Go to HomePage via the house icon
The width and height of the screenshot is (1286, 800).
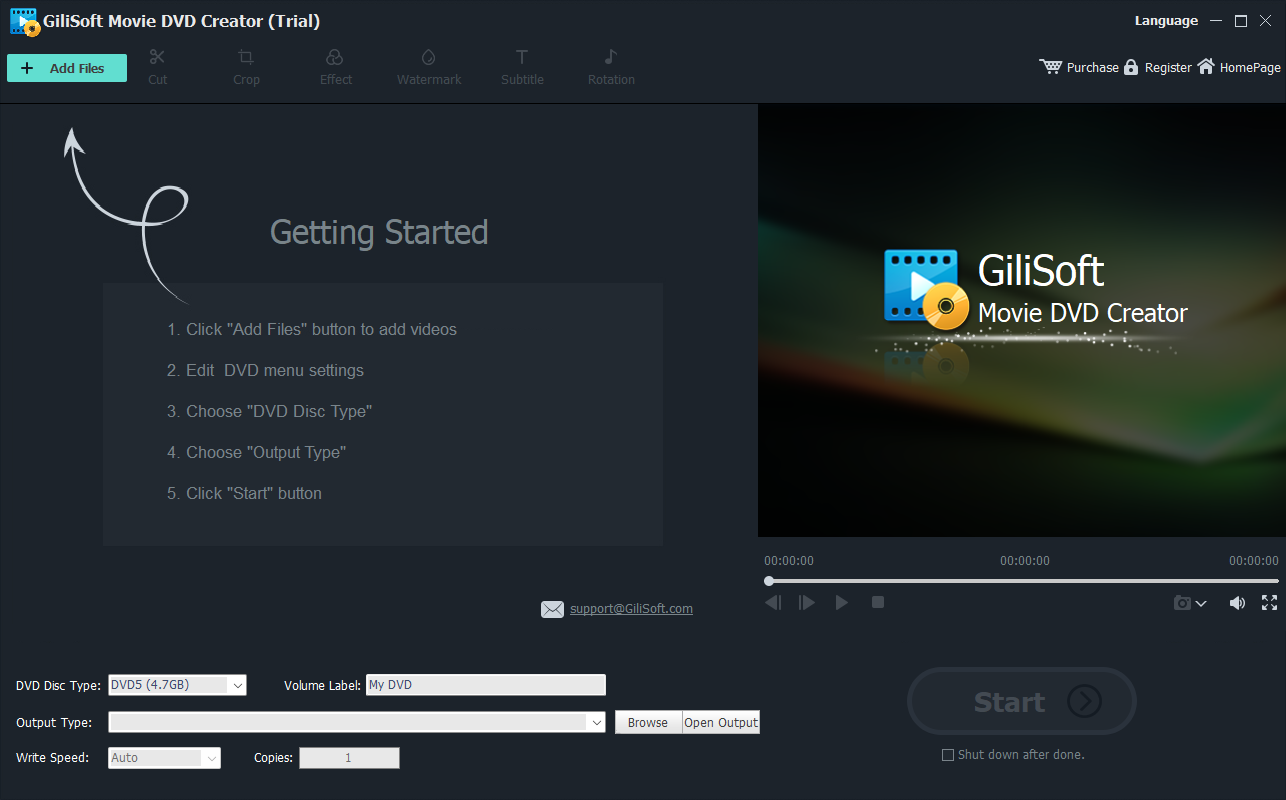[x=1206, y=66]
